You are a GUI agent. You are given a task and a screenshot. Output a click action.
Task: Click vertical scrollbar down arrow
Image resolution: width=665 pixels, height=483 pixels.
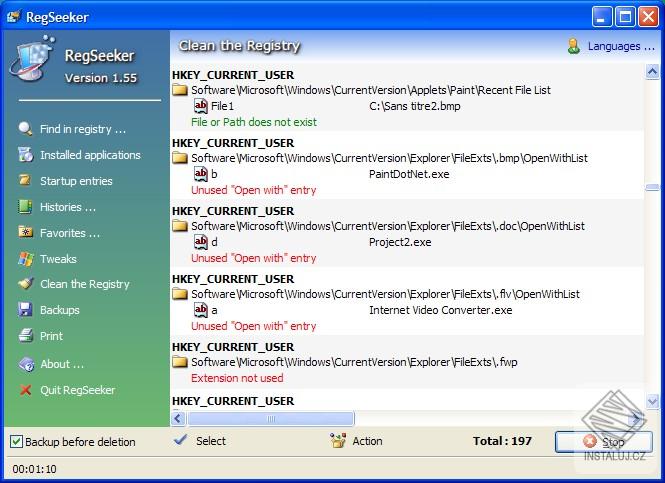[652, 401]
